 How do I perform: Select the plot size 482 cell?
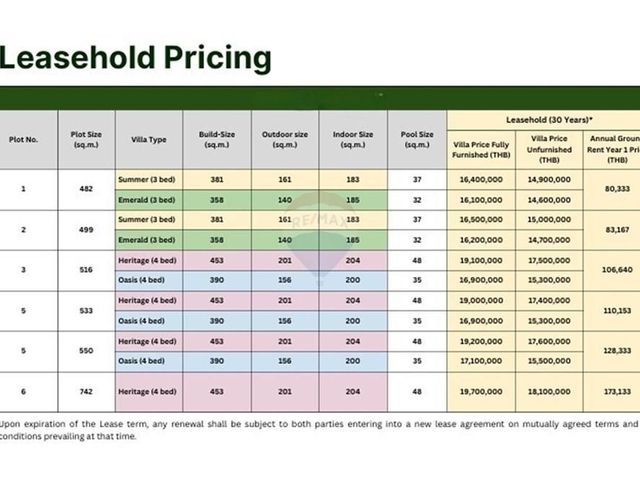(86, 189)
